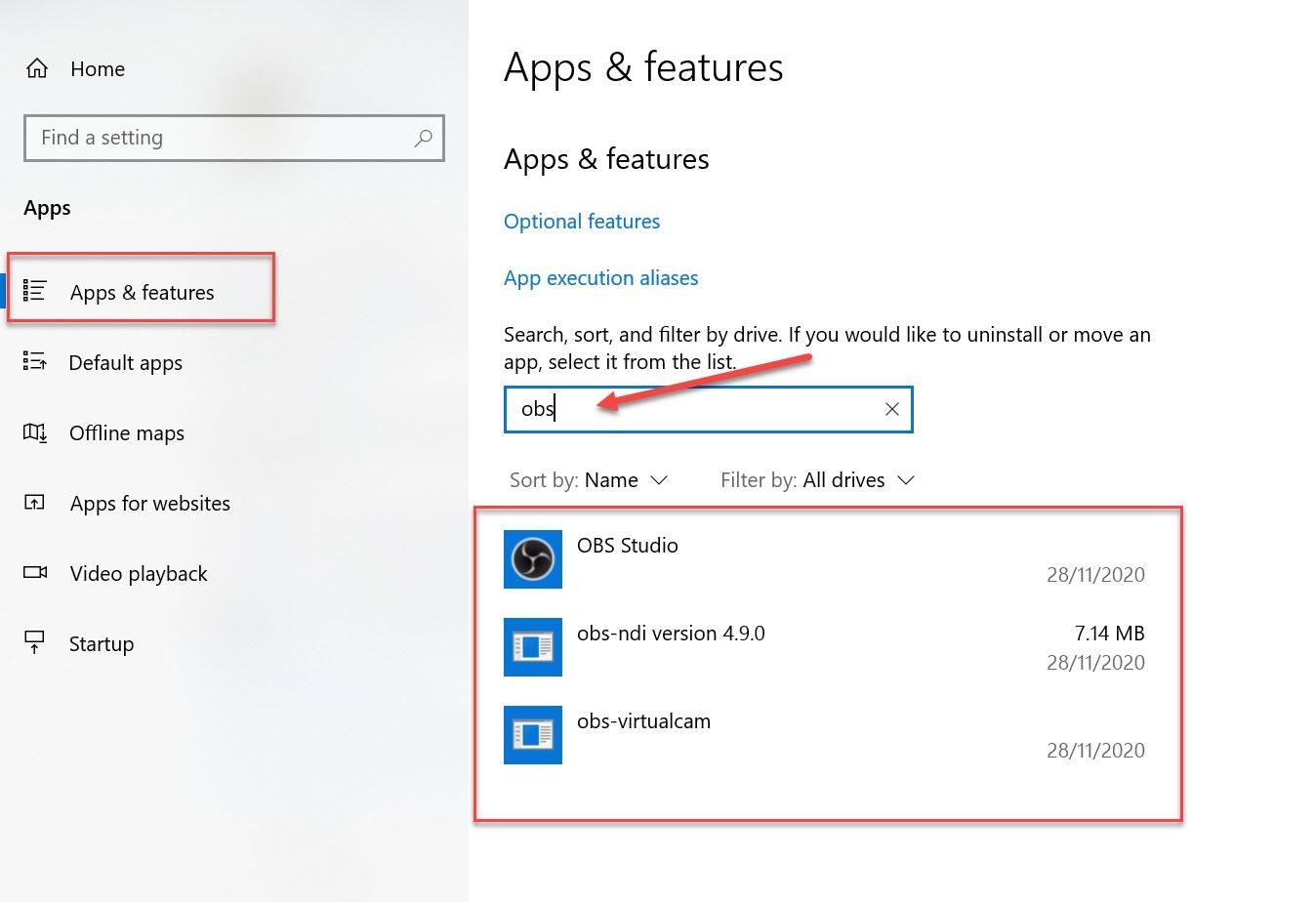Click the Apps for websites icon
Screen dimensions: 1316x902
pyautogui.click(x=35, y=503)
